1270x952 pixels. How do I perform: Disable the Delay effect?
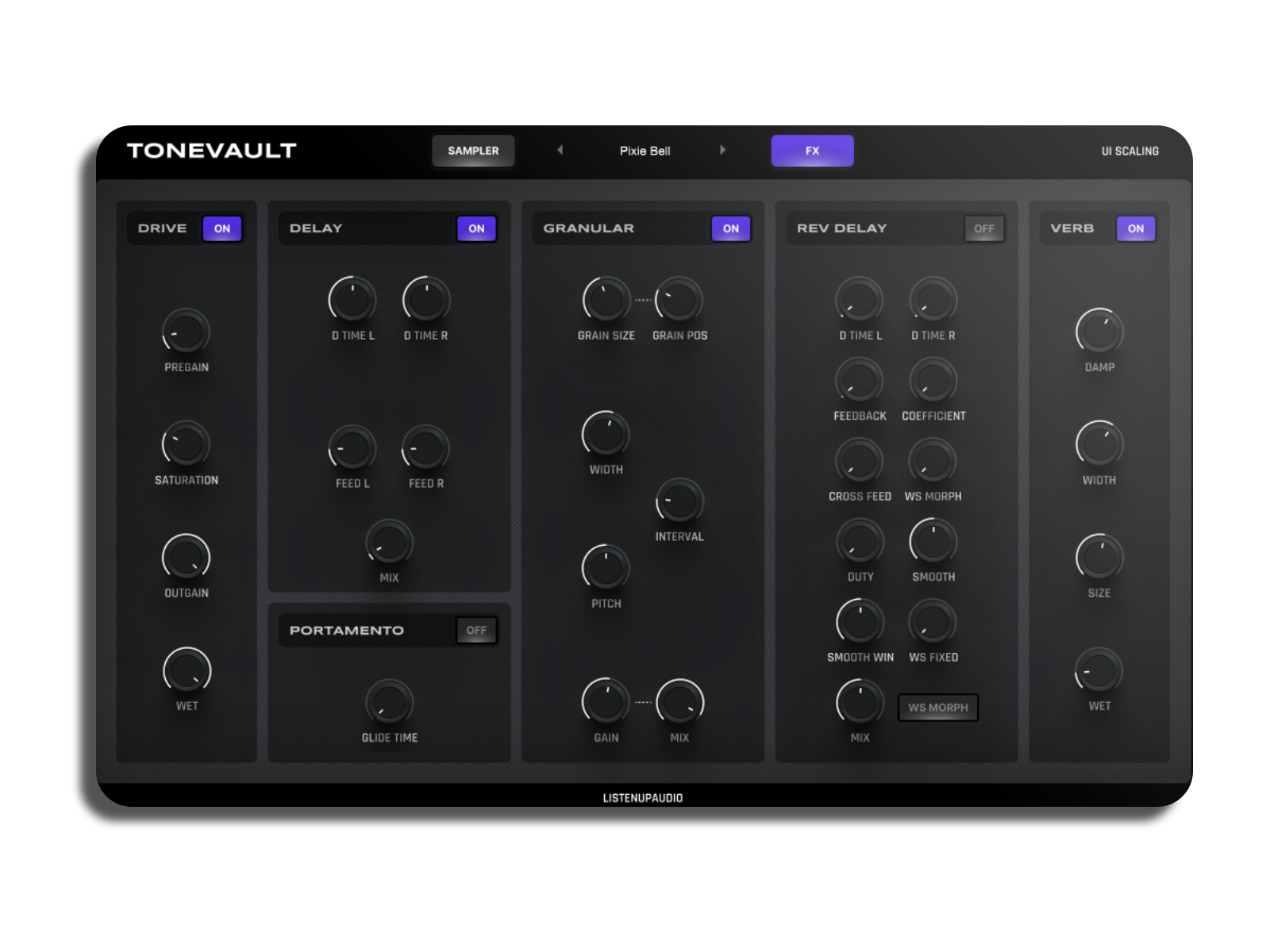point(476,228)
